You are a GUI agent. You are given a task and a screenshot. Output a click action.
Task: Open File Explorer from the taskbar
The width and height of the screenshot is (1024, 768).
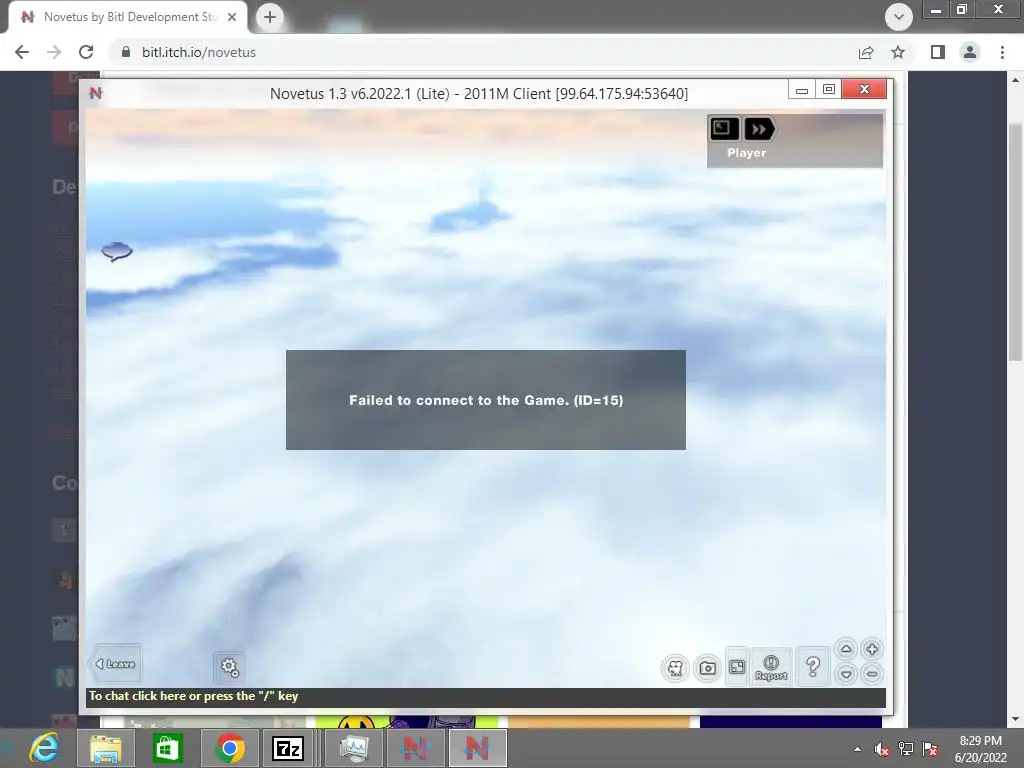tap(105, 748)
